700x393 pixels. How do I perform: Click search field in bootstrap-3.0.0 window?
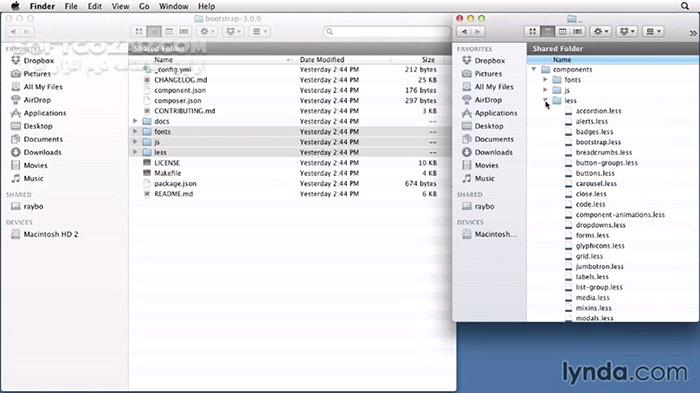[387, 31]
